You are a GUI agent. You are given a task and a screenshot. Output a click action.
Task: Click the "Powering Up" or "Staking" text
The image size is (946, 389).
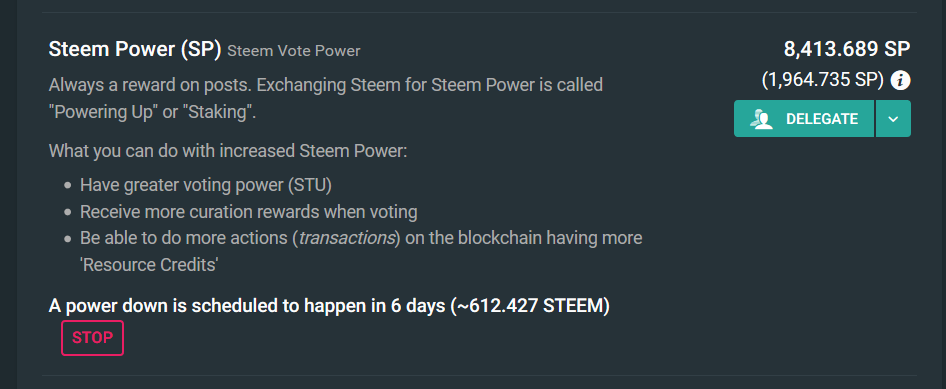point(153,113)
